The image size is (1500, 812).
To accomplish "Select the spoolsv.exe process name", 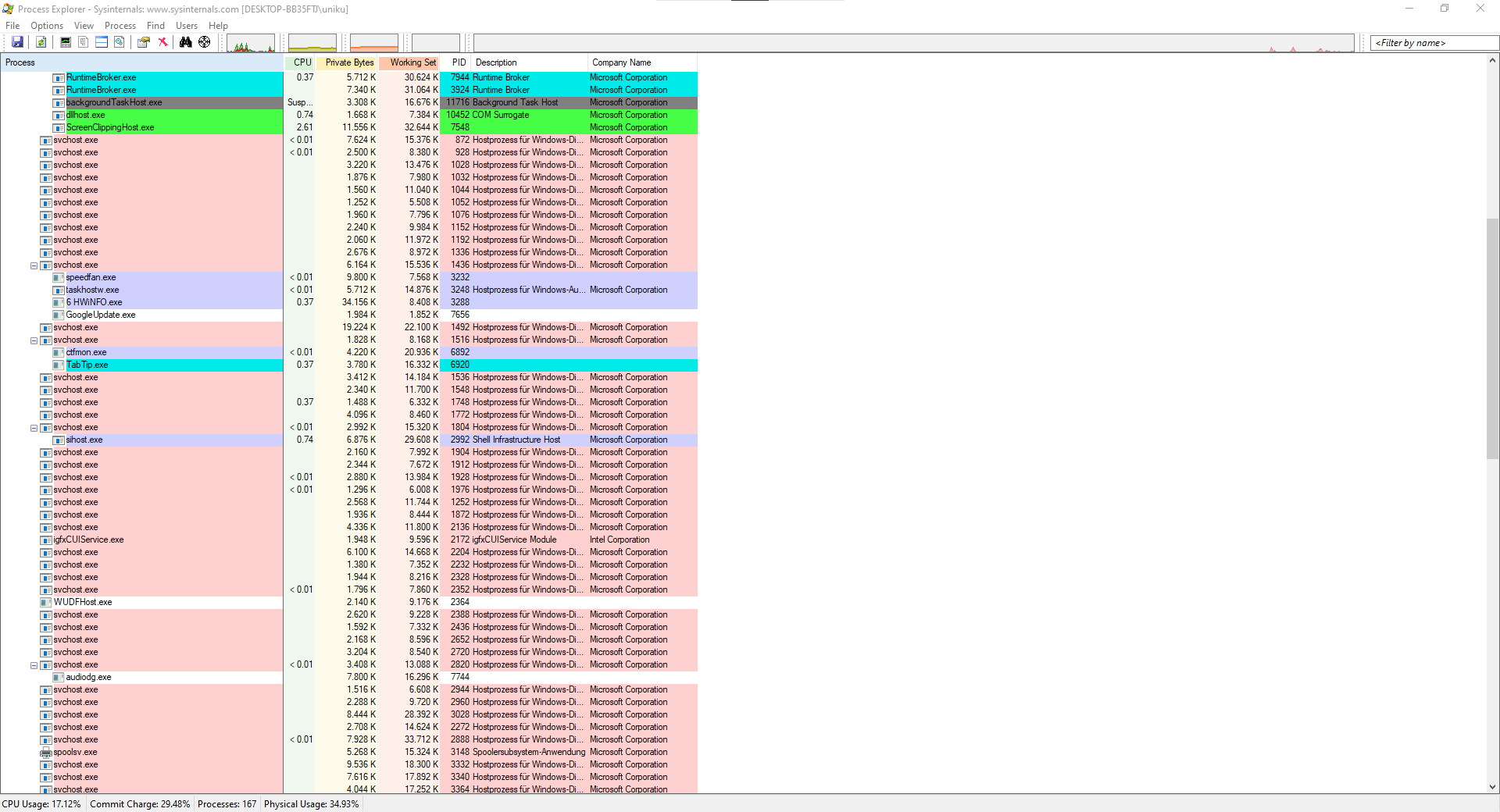I will click(x=76, y=753).
